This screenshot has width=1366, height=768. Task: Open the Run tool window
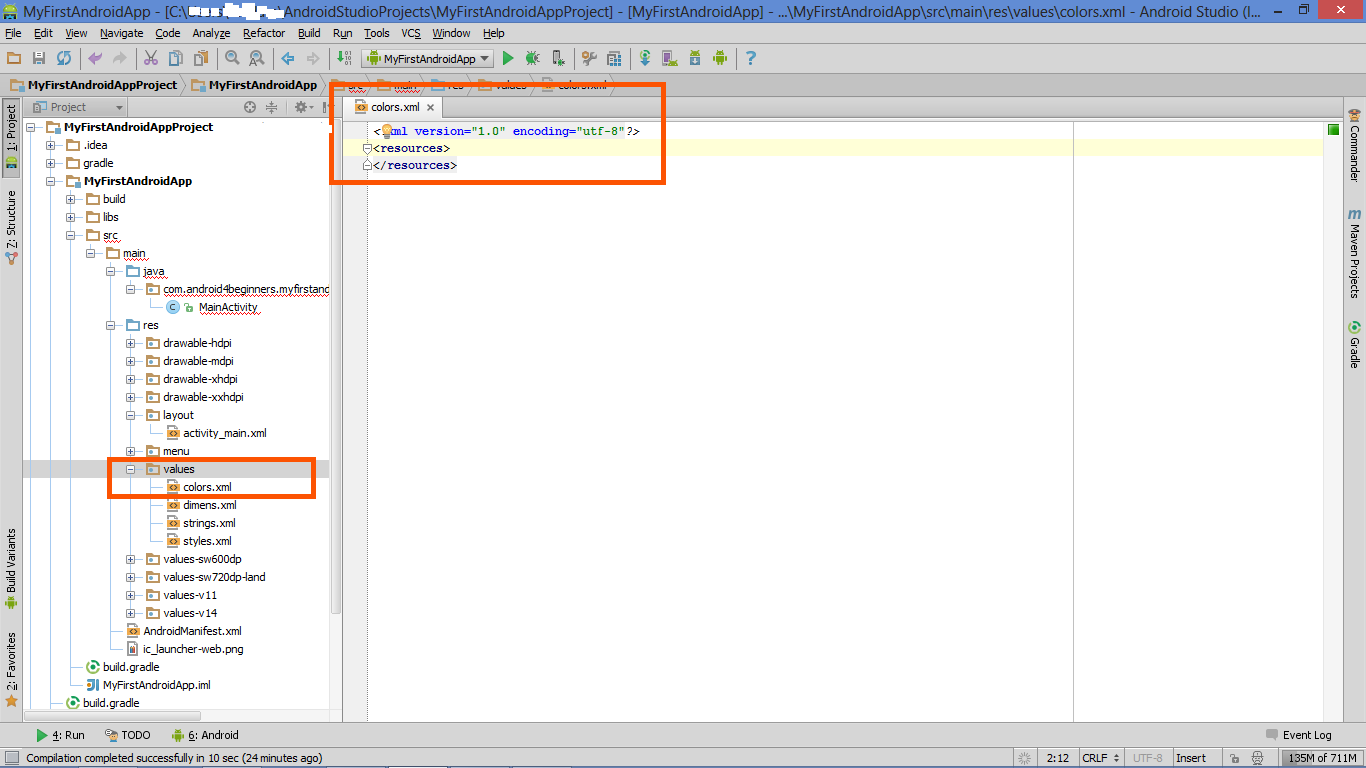[x=59, y=735]
